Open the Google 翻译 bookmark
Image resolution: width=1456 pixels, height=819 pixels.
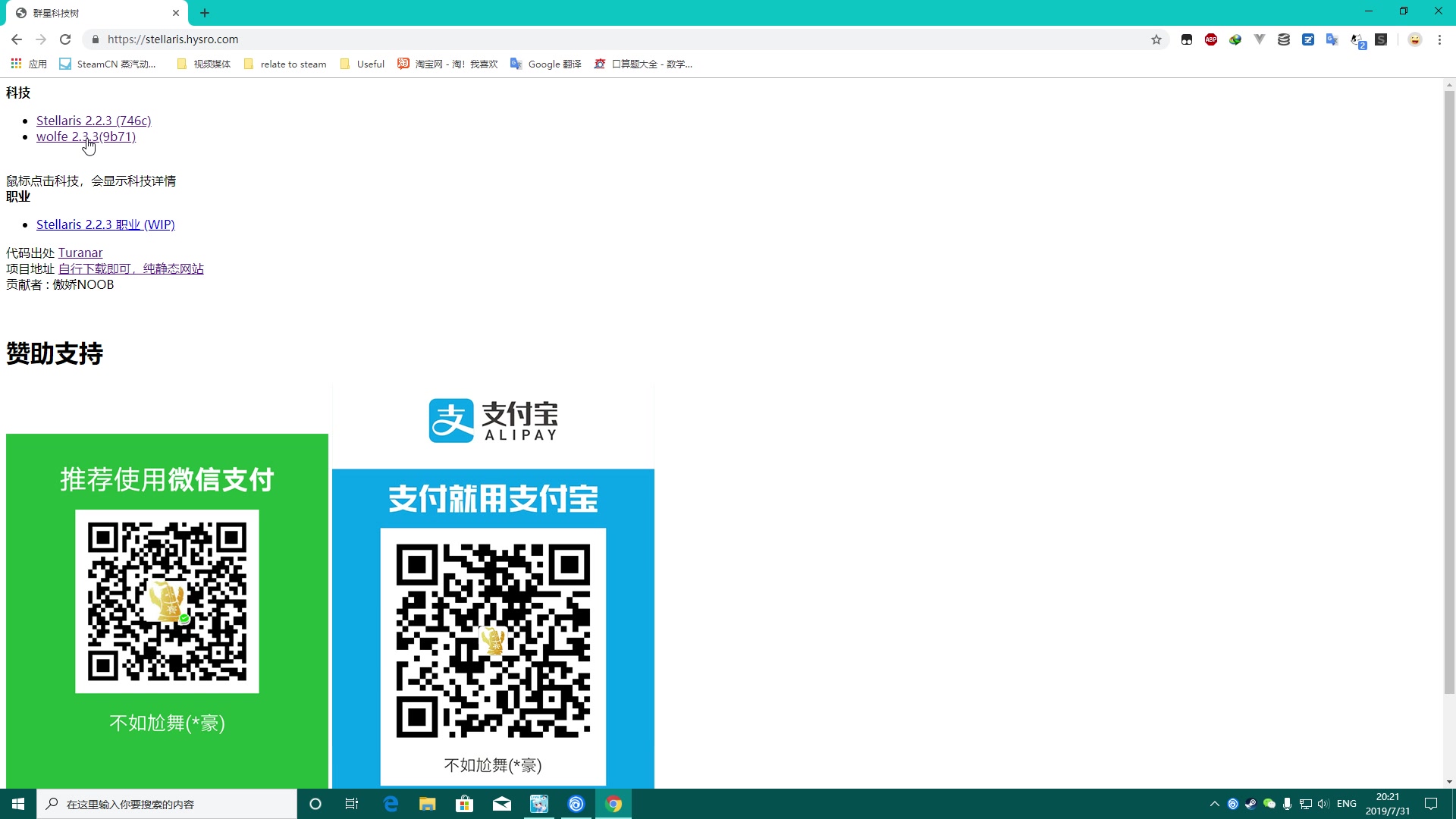pos(546,64)
